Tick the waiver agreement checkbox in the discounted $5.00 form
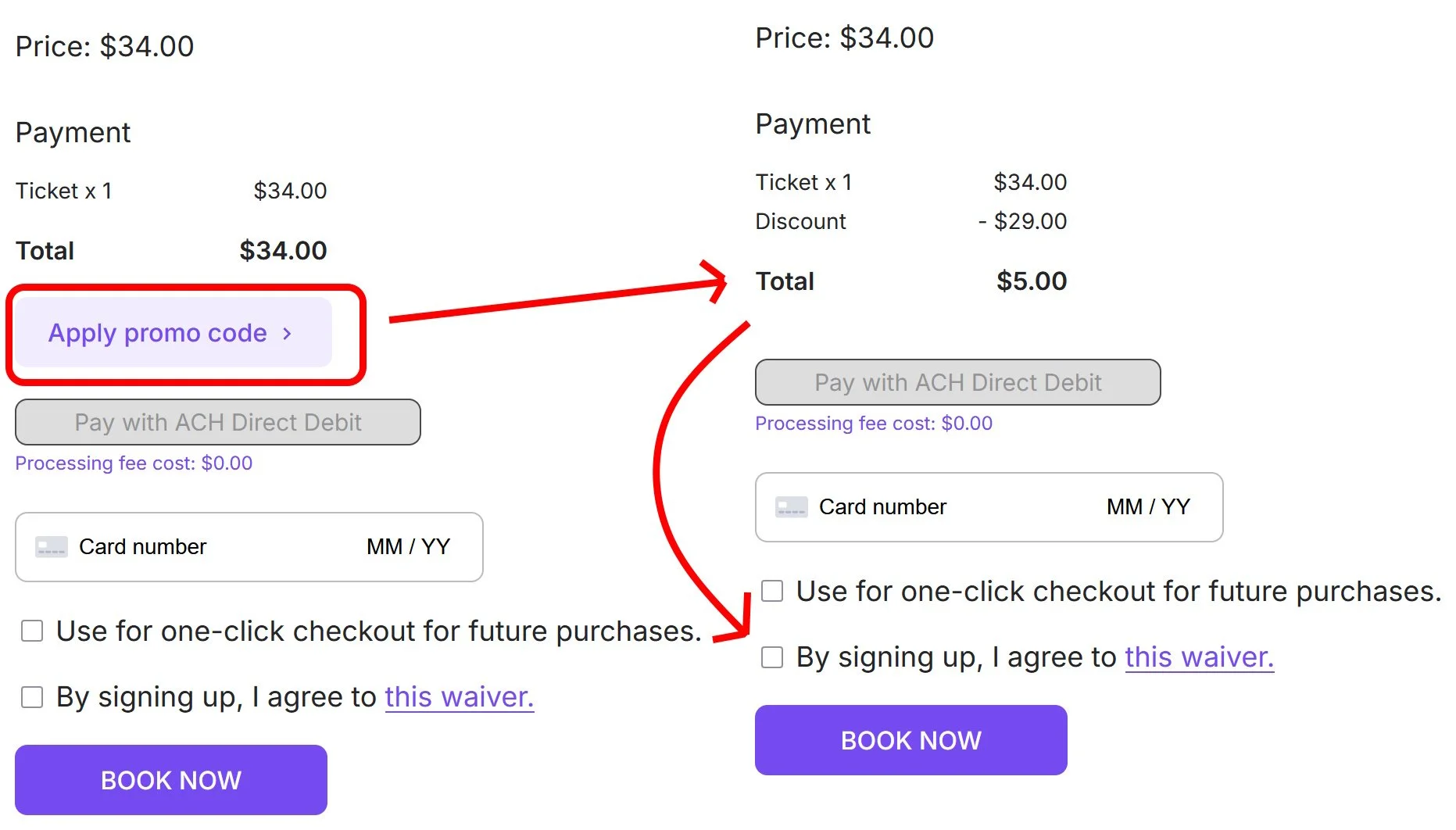This screenshot has height=830, width=1456. (x=772, y=657)
